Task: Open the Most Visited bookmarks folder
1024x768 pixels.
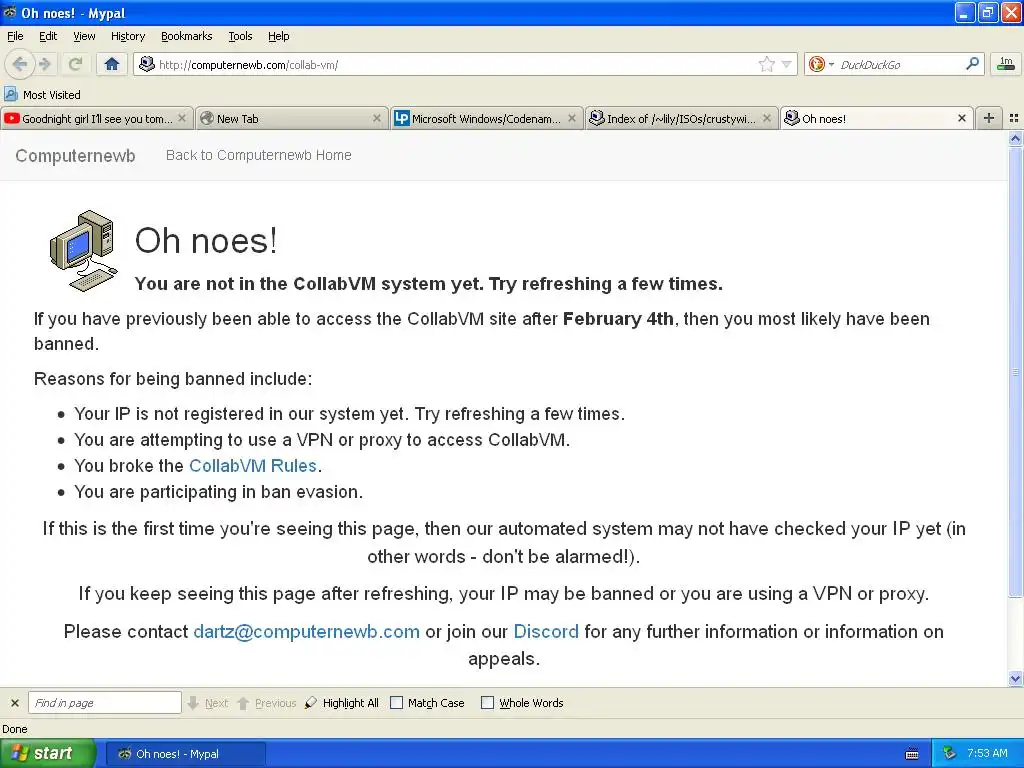Action: [x=42, y=95]
